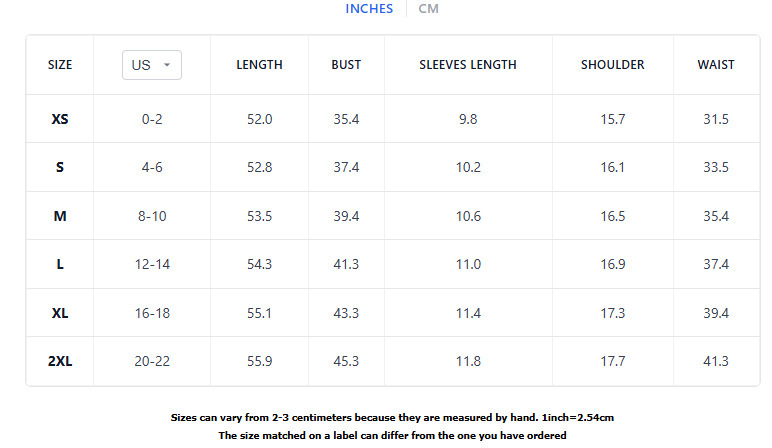The height and width of the screenshot is (448, 772).
Task: Click the US size 0-2 cell
Action: 152,119
